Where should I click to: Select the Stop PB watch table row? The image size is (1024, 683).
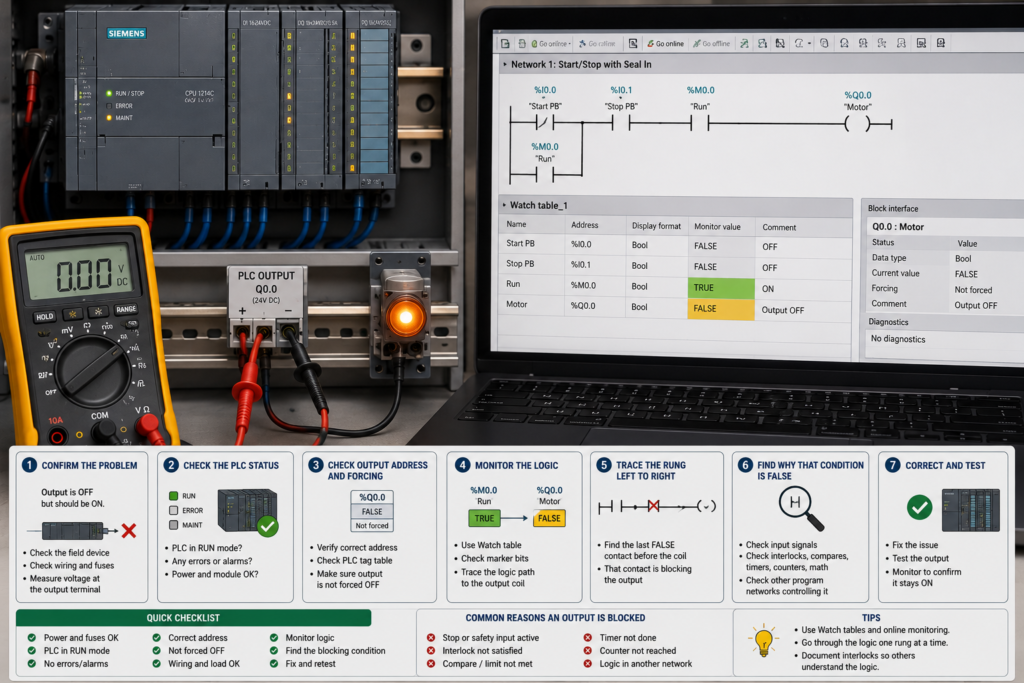point(675,266)
